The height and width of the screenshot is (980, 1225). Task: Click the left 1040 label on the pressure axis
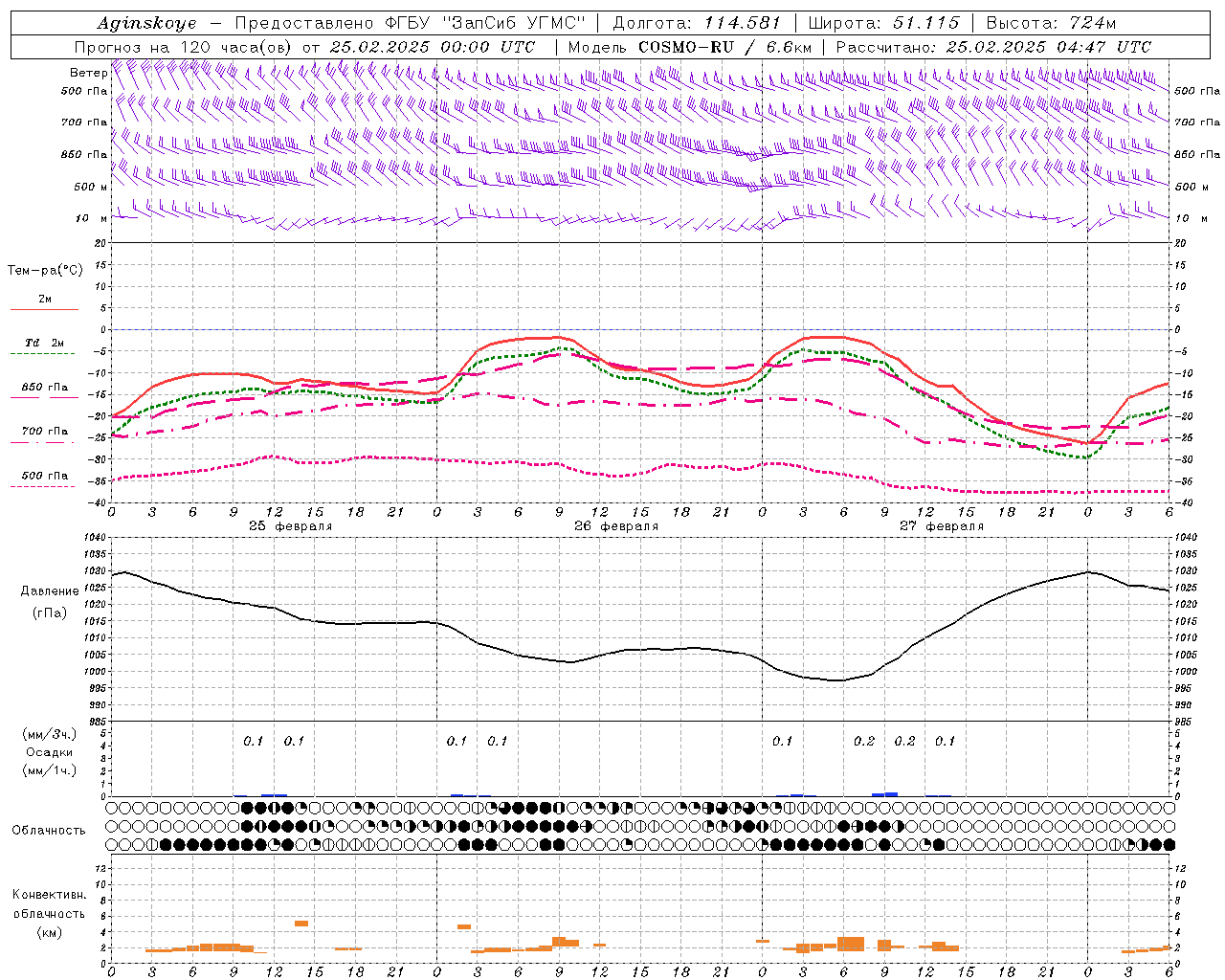click(94, 538)
